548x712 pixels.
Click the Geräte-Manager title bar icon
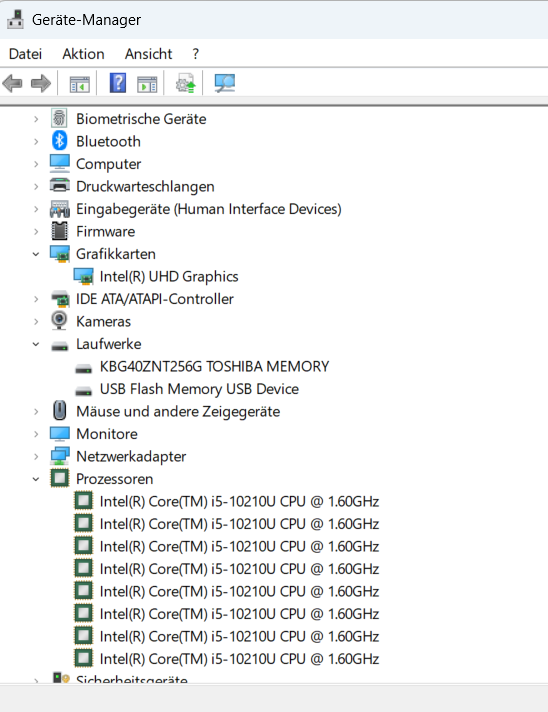pyautogui.click(x=15, y=20)
